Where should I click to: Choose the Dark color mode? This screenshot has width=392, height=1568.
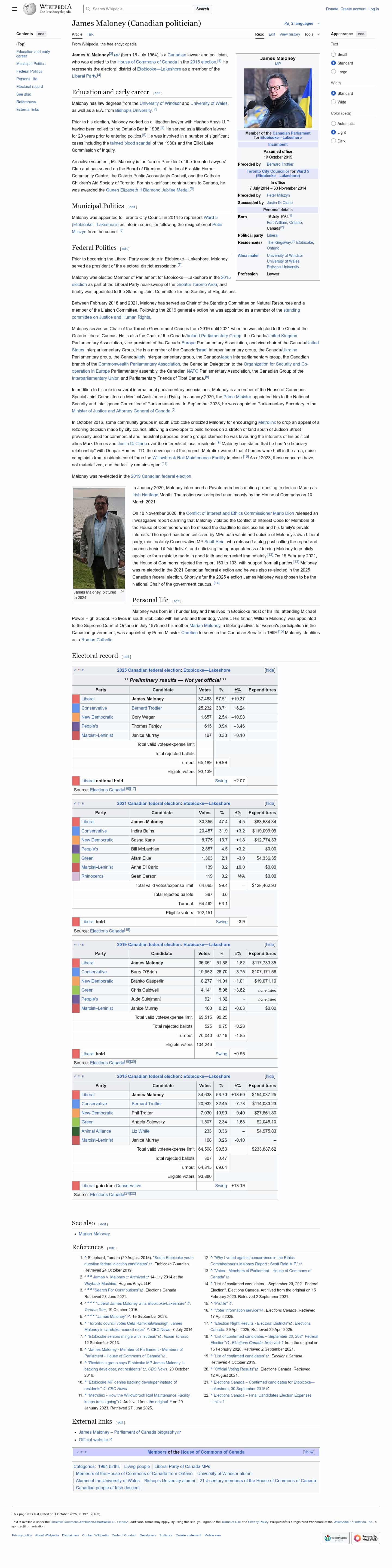(333, 141)
